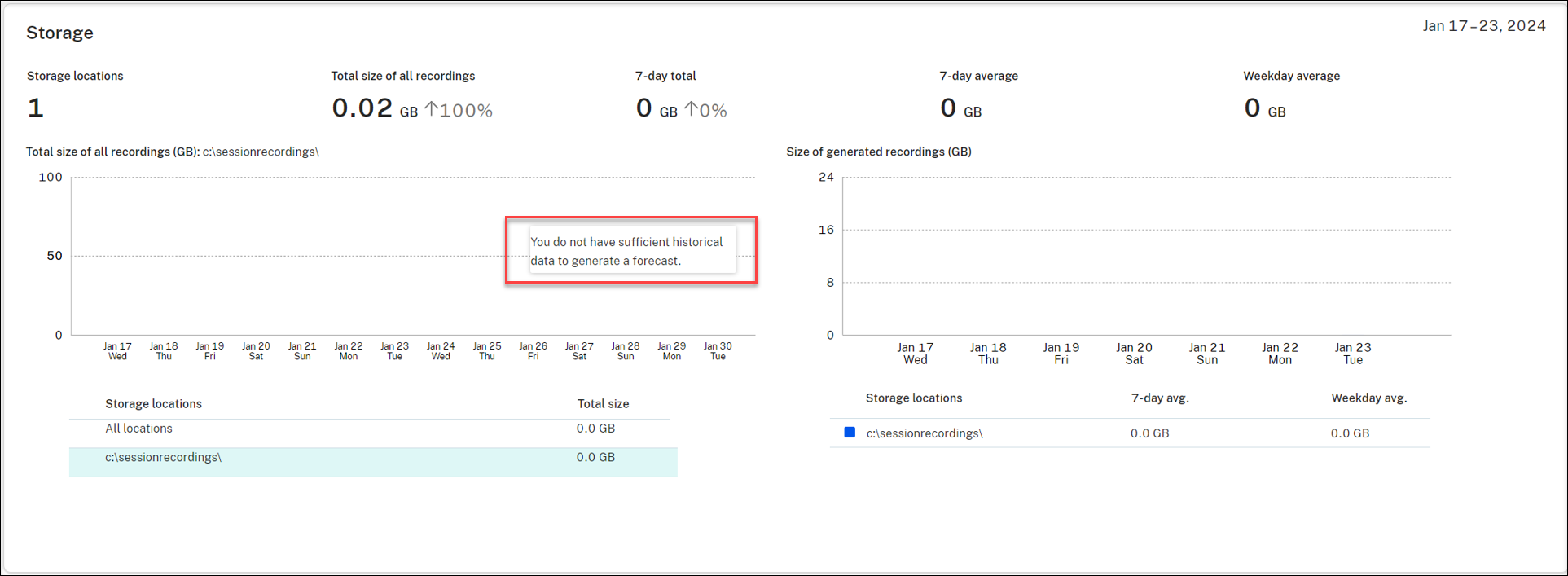Click the blue legend square for c:\sessionrecordings\
Viewport: 1568px width, 576px height.
click(x=850, y=433)
